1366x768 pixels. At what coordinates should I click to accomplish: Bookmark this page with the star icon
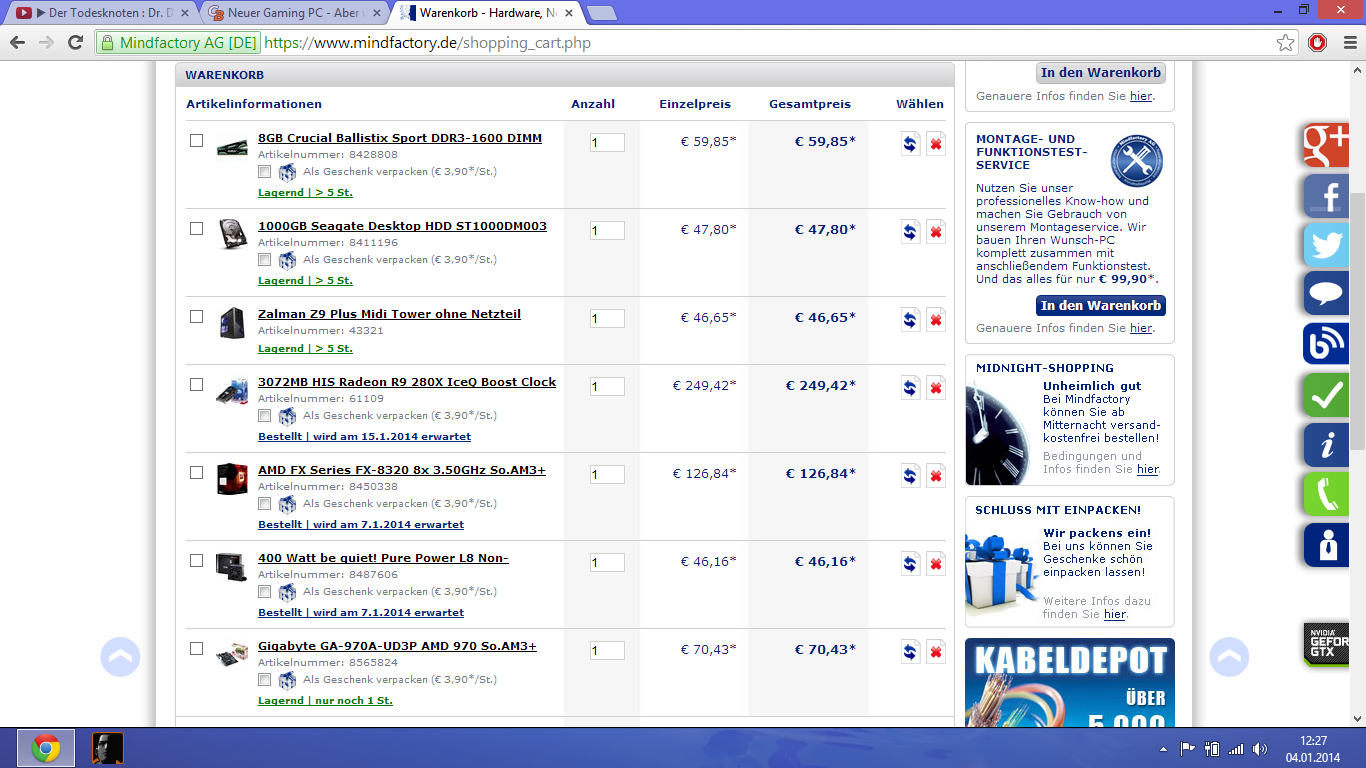coord(1286,43)
